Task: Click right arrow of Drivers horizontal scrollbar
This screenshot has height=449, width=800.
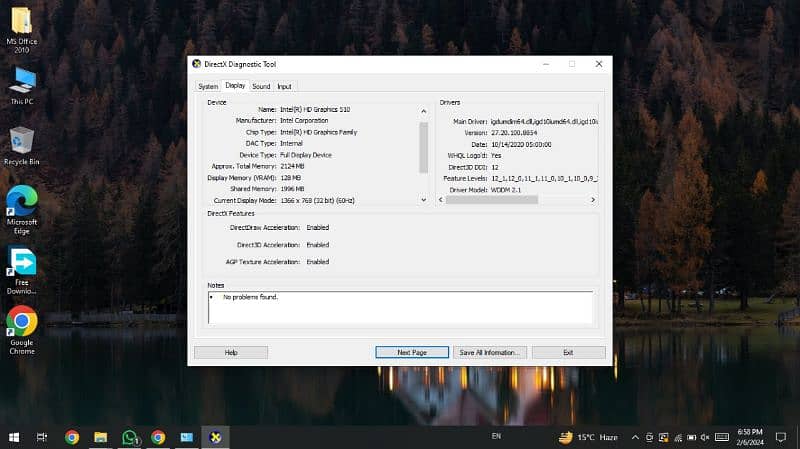Action: click(x=594, y=199)
